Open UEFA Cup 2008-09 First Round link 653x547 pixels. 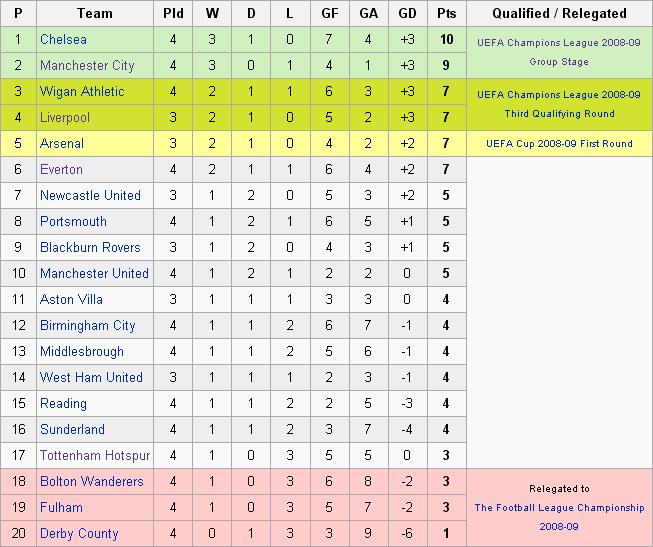click(559, 144)
